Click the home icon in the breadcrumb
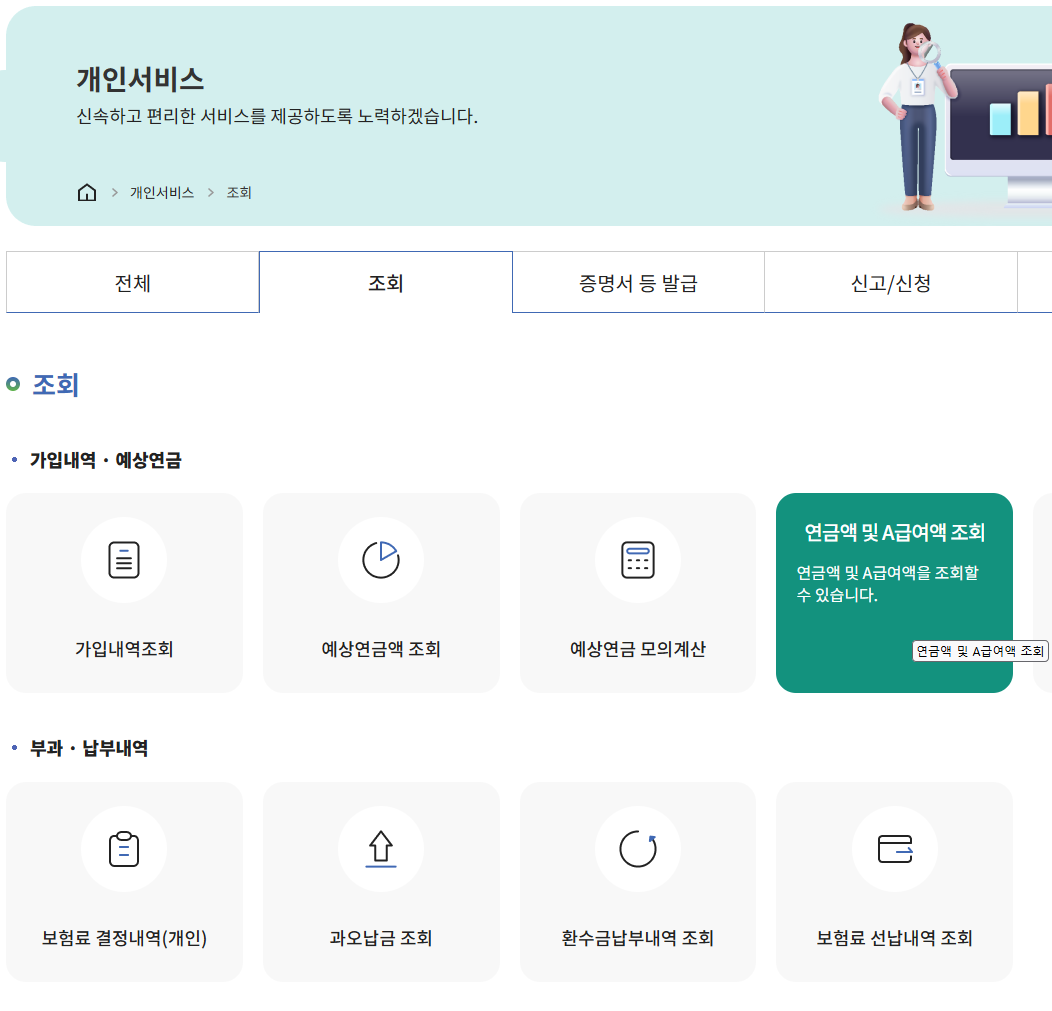Image resolution: width=1052 pixels, height=1011 pixels. pos(87,193)
